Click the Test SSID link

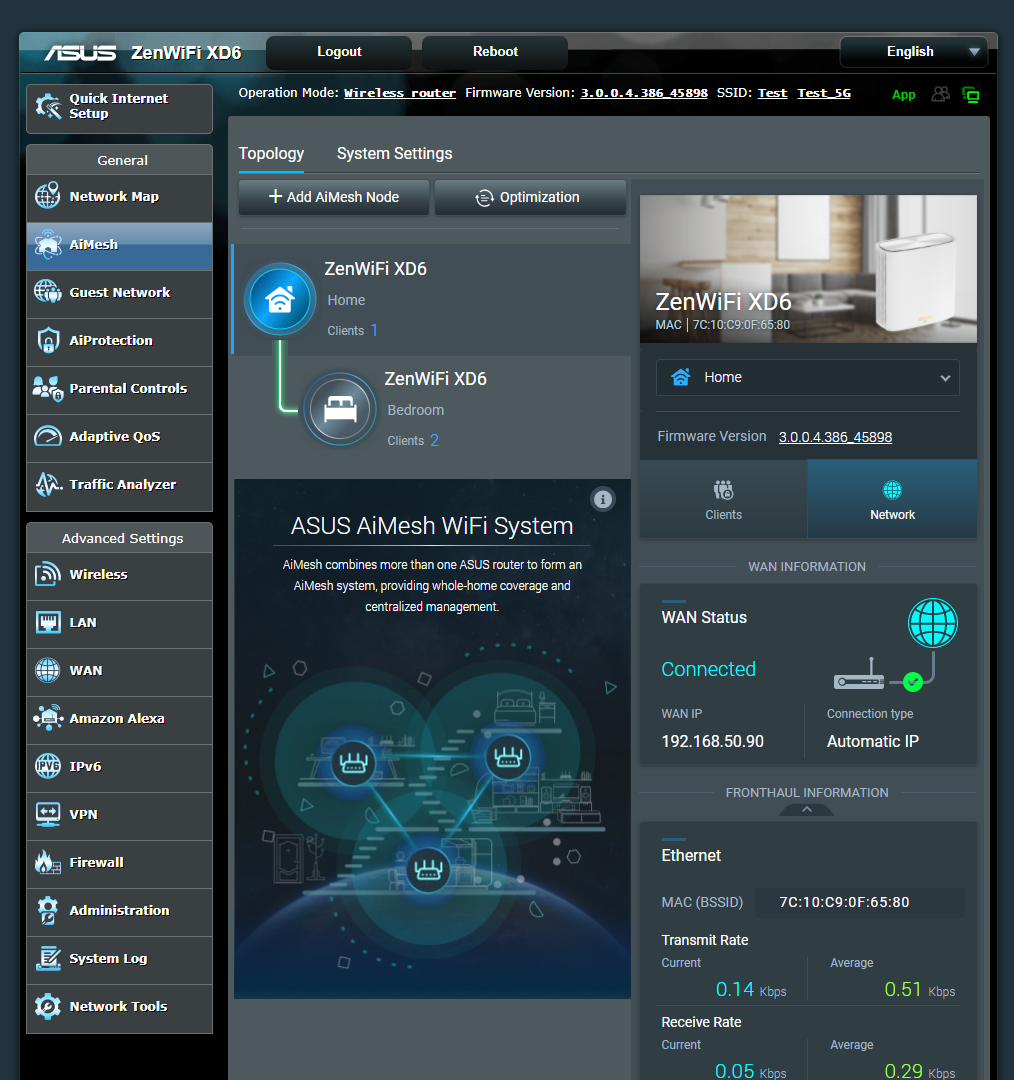(x=772, y=93)
